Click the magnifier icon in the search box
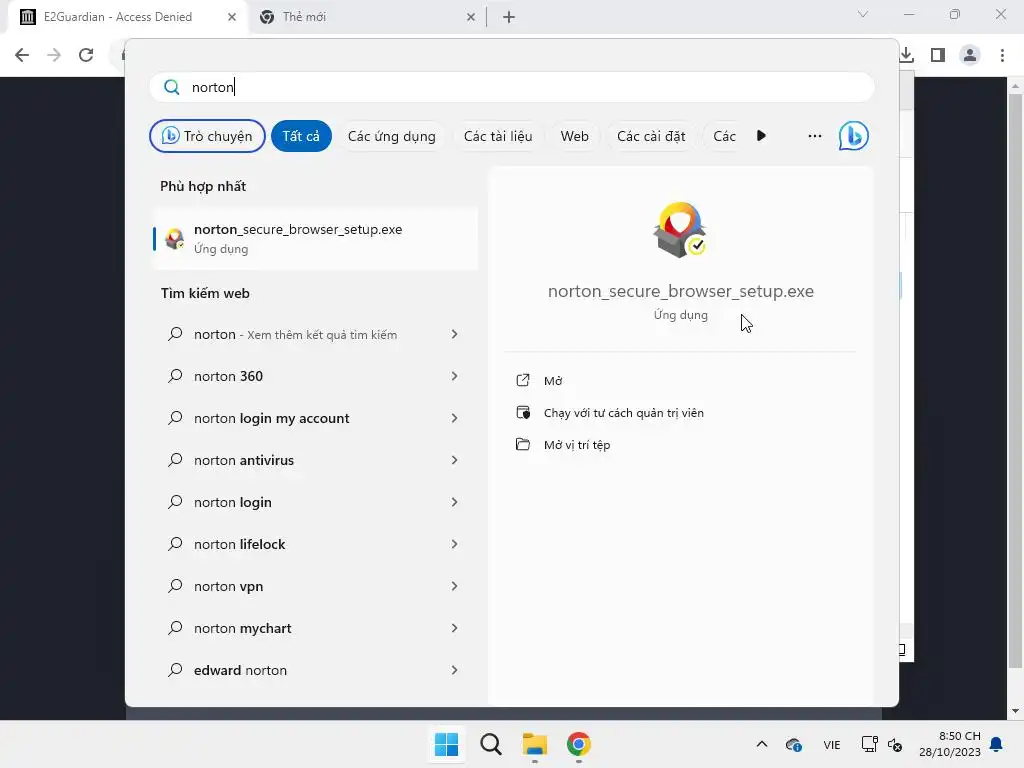Viewport: 1024px width, 768px height. pyautogui.click(x=171, y=87)
